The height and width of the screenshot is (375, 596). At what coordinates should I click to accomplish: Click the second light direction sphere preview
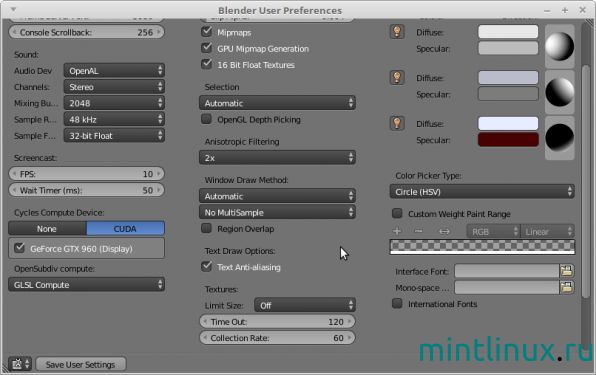(560, 92)
